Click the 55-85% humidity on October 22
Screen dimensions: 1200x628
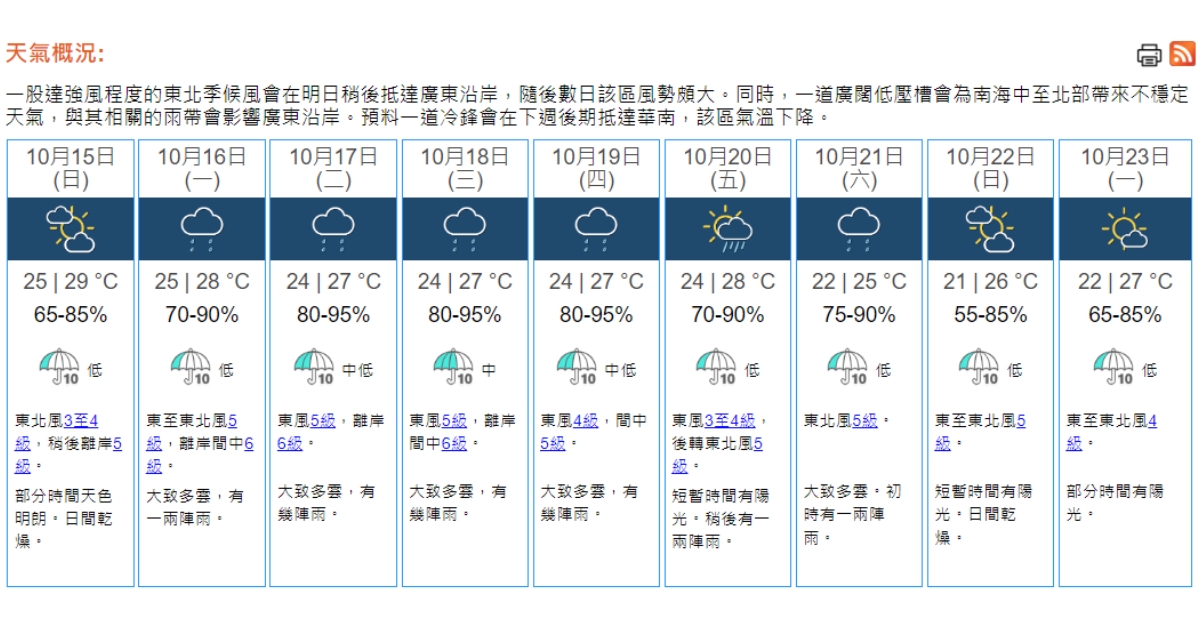[x=990, y=315]
